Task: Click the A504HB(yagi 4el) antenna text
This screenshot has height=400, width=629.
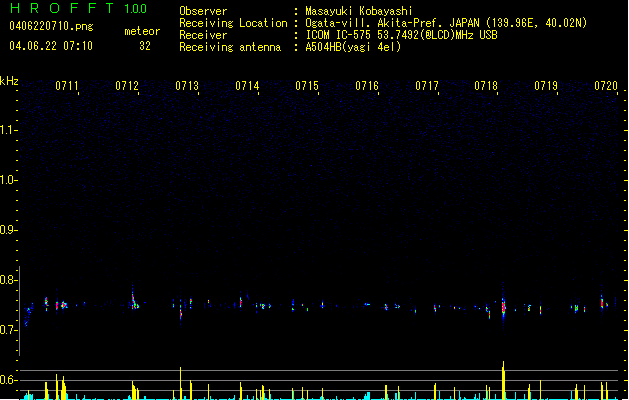Action: [353, 47]
